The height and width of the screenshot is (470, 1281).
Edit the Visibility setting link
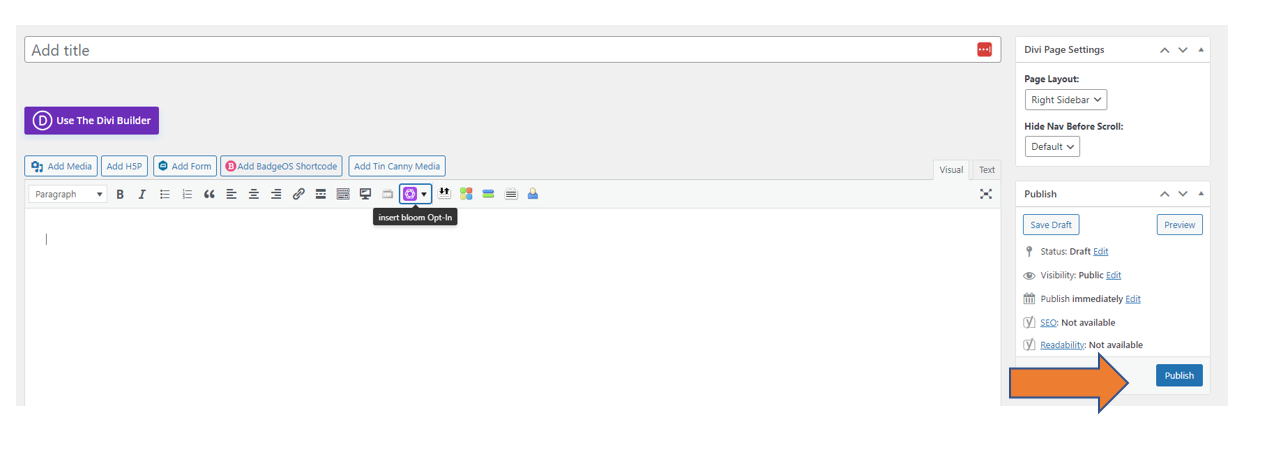[1113, 275]
